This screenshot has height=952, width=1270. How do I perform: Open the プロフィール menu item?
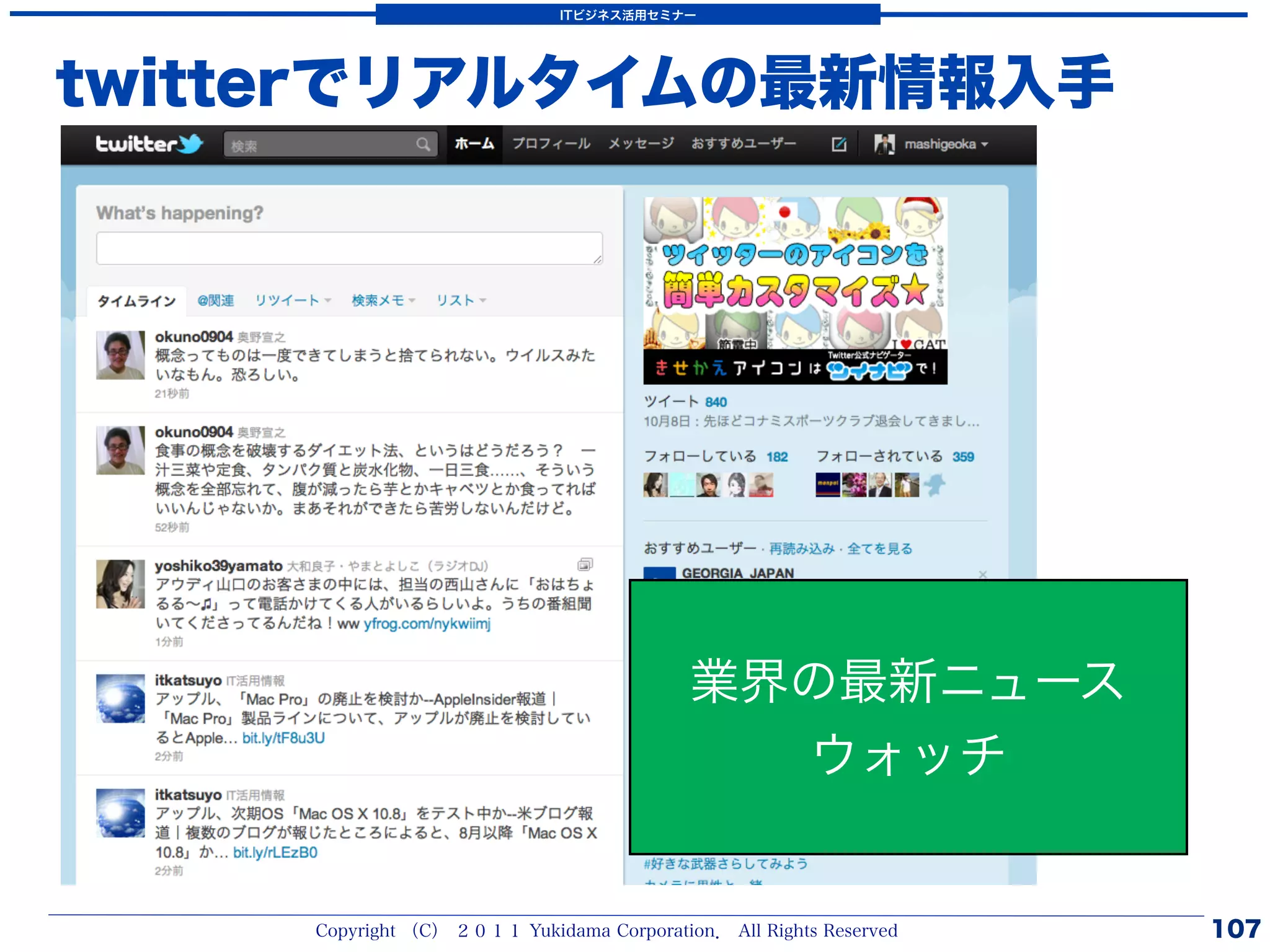point(551,144)
